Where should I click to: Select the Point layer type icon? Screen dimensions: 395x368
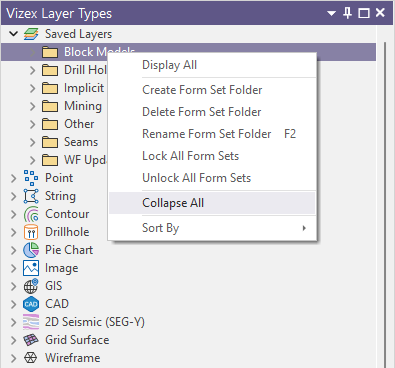pos(31,178)
